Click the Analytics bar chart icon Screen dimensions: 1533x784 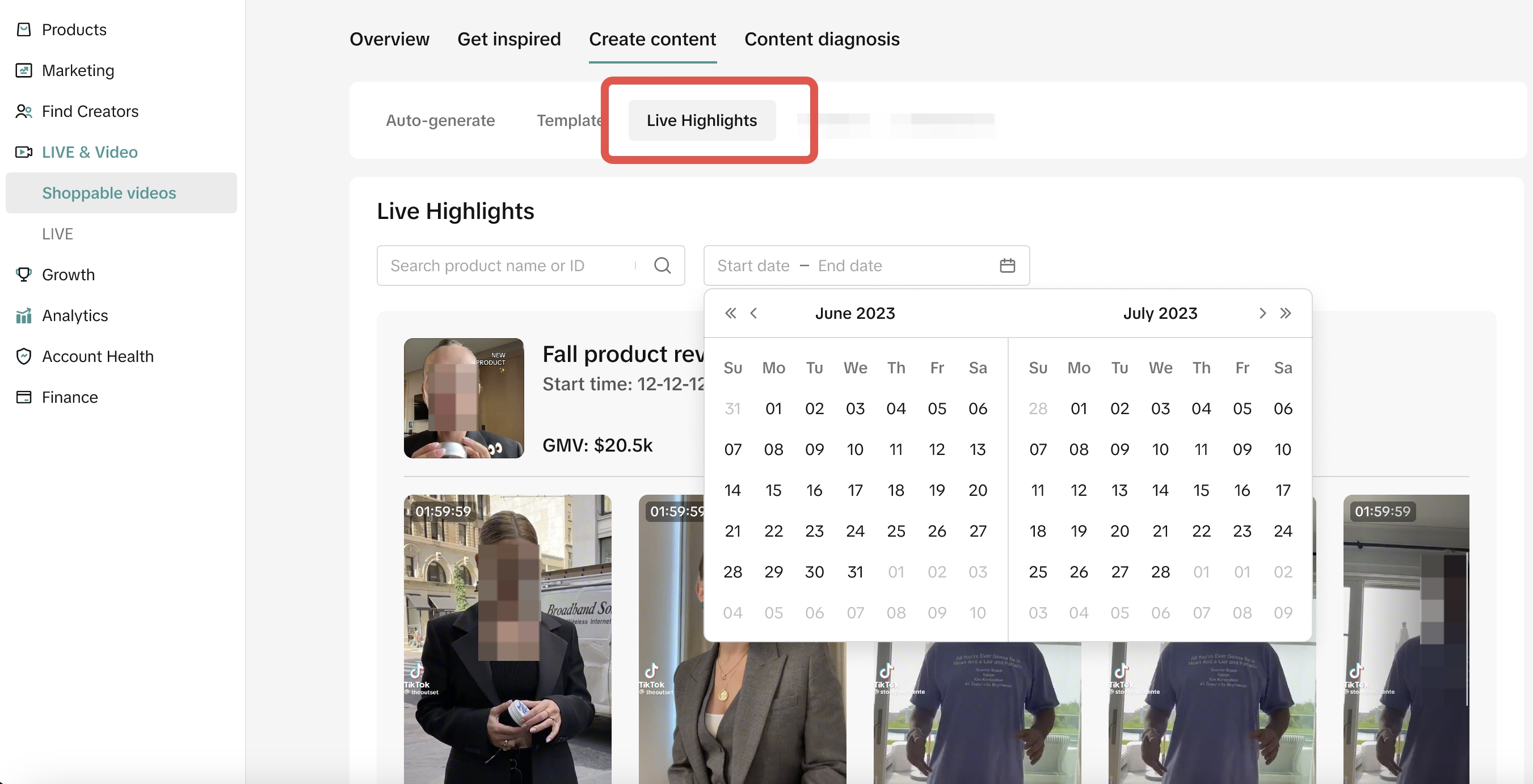[x=24, y=315]
